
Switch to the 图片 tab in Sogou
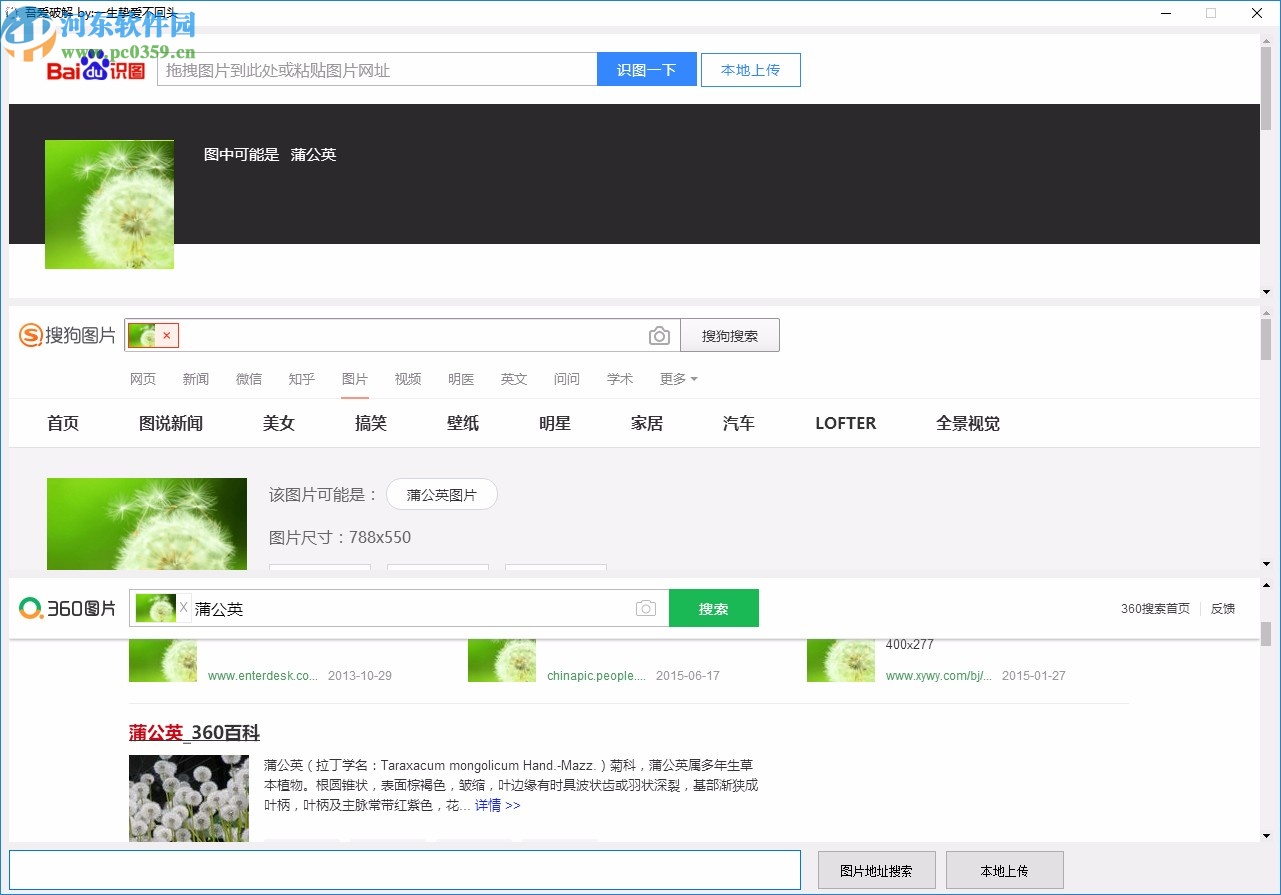point(355,379)
